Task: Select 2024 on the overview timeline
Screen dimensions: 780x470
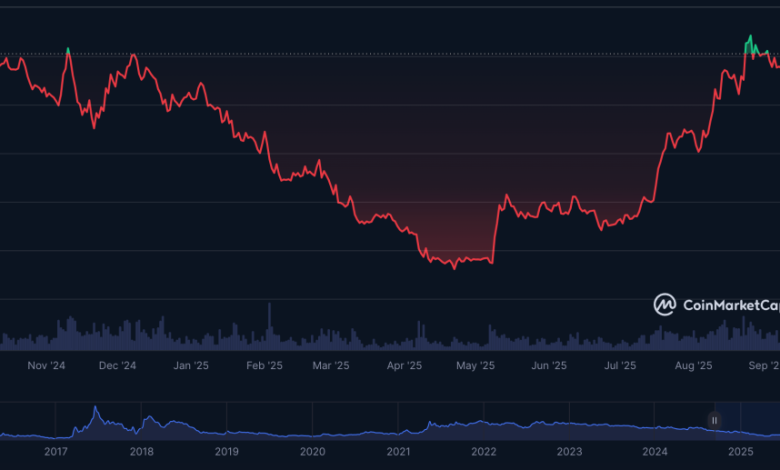Action: (x=655, y=452)
